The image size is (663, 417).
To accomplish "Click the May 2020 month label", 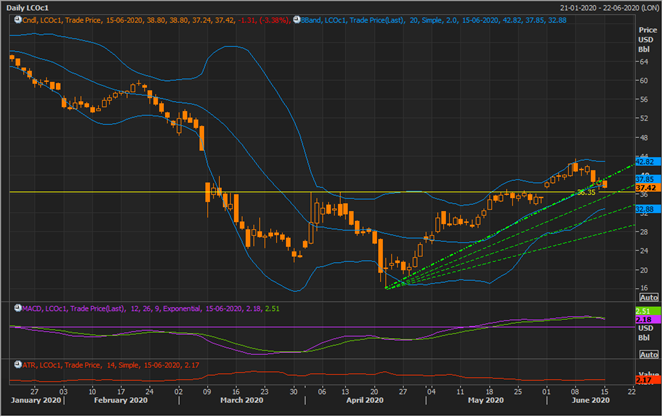I will coord(486,400).
